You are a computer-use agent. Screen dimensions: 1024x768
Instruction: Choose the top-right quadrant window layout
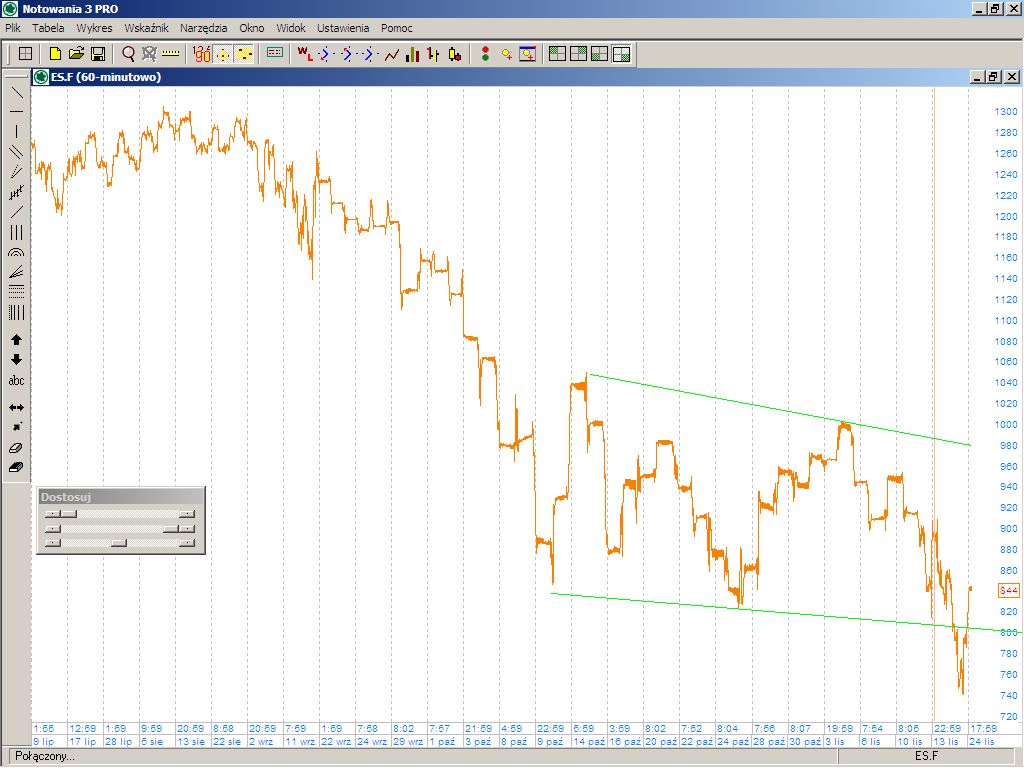[579, 54]
